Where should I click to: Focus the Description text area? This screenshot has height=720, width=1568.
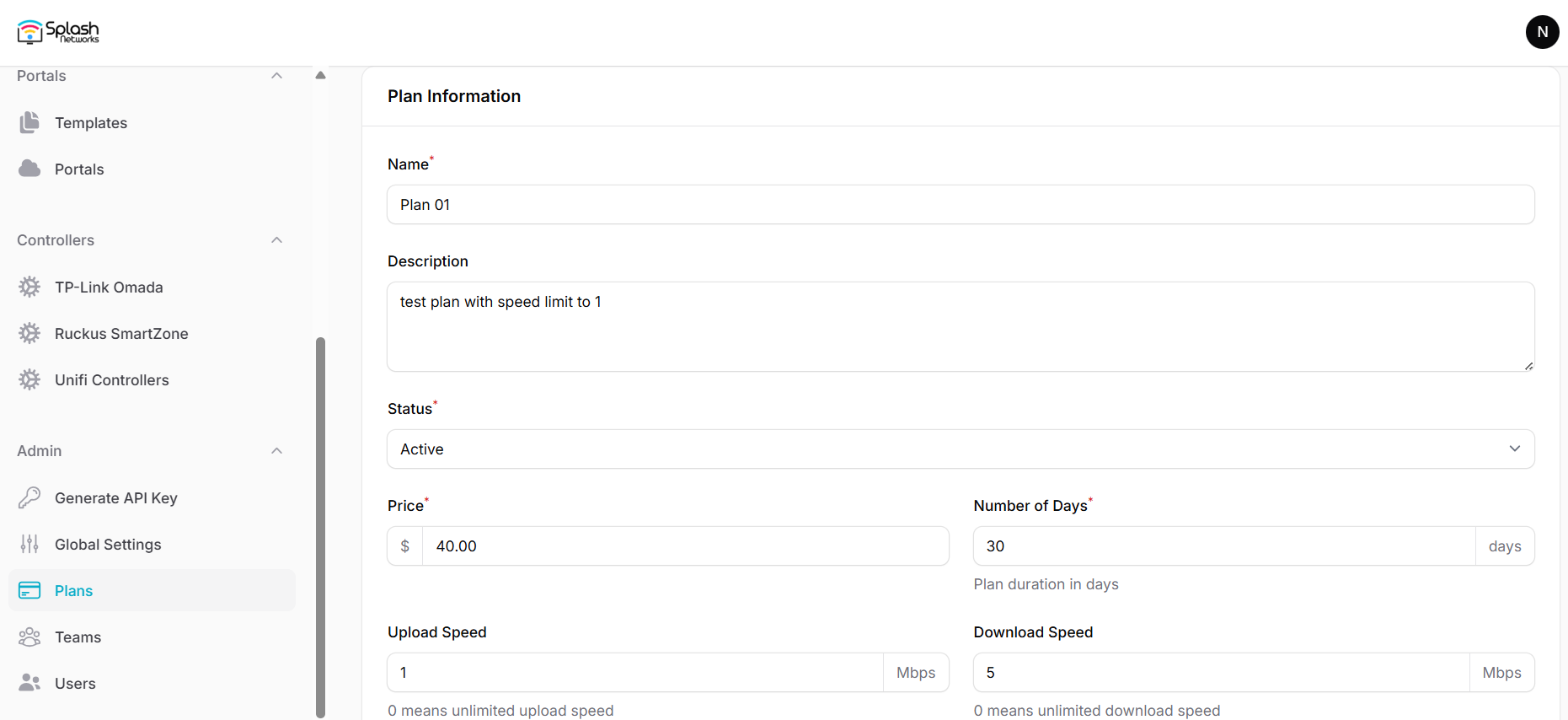tap(960, 326)
